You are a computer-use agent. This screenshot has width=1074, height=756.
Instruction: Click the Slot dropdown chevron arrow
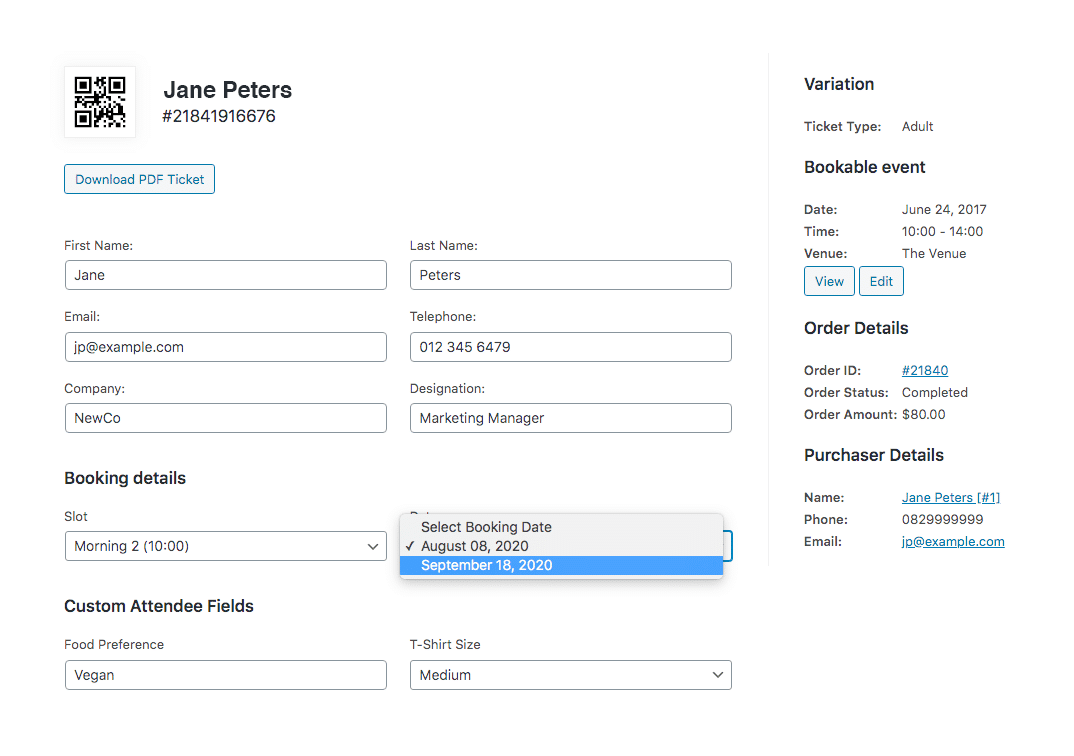click(x=373, y=547)
